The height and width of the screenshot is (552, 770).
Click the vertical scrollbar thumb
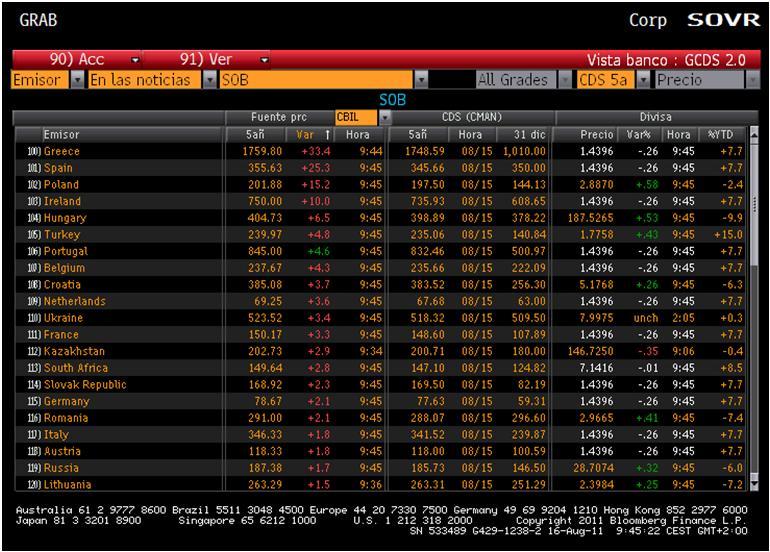(754, 202)
